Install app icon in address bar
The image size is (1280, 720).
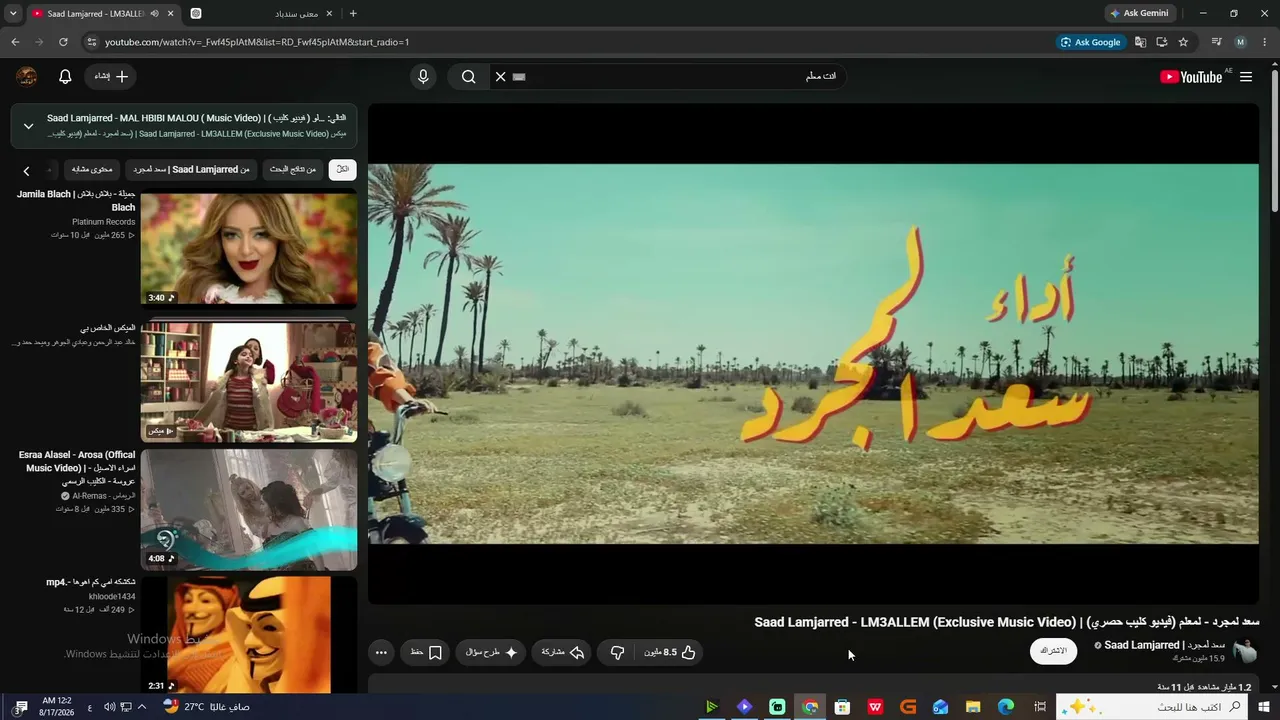(1162, 42)
